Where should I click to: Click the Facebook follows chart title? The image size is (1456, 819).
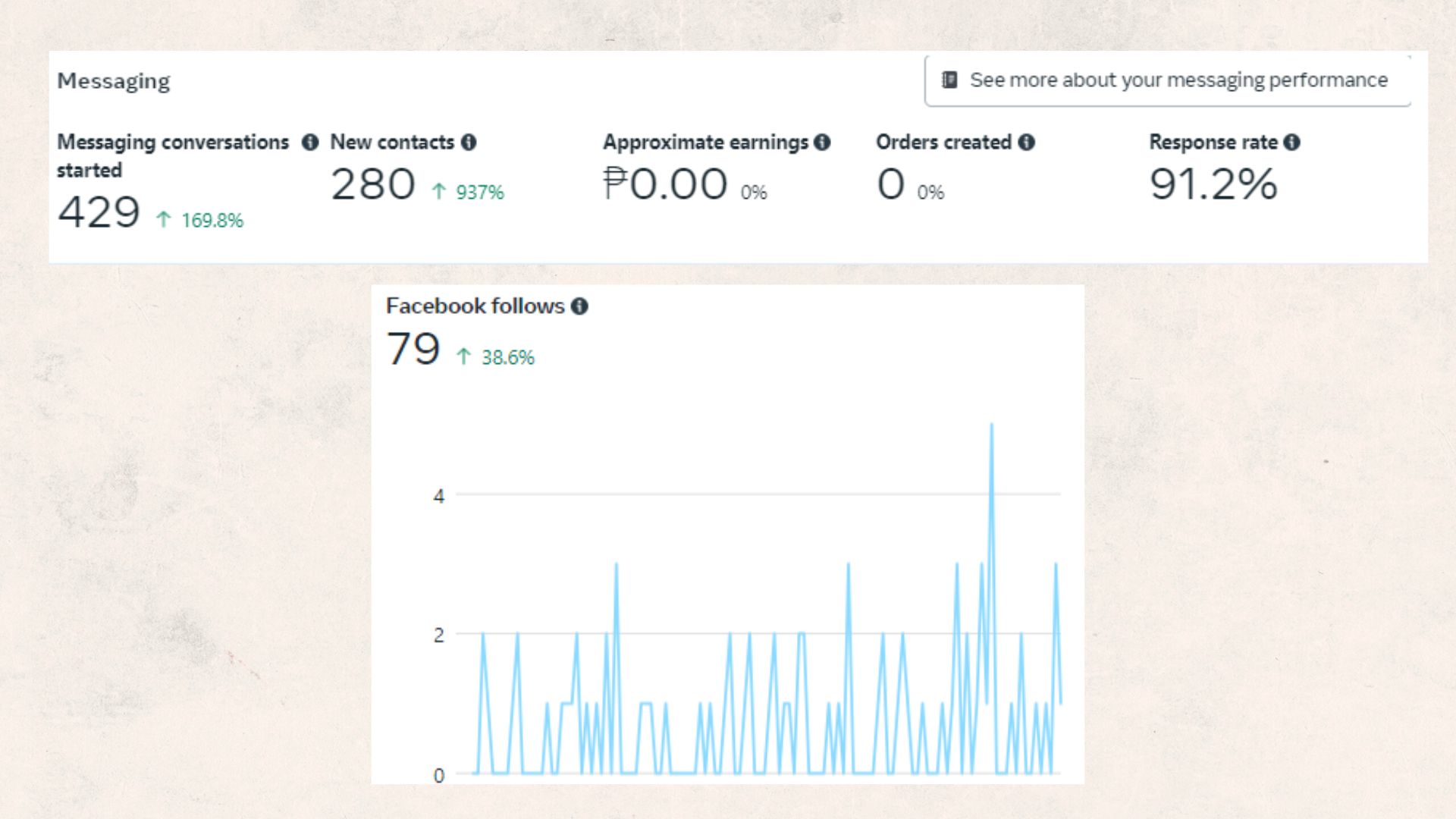tap(475, 306)
